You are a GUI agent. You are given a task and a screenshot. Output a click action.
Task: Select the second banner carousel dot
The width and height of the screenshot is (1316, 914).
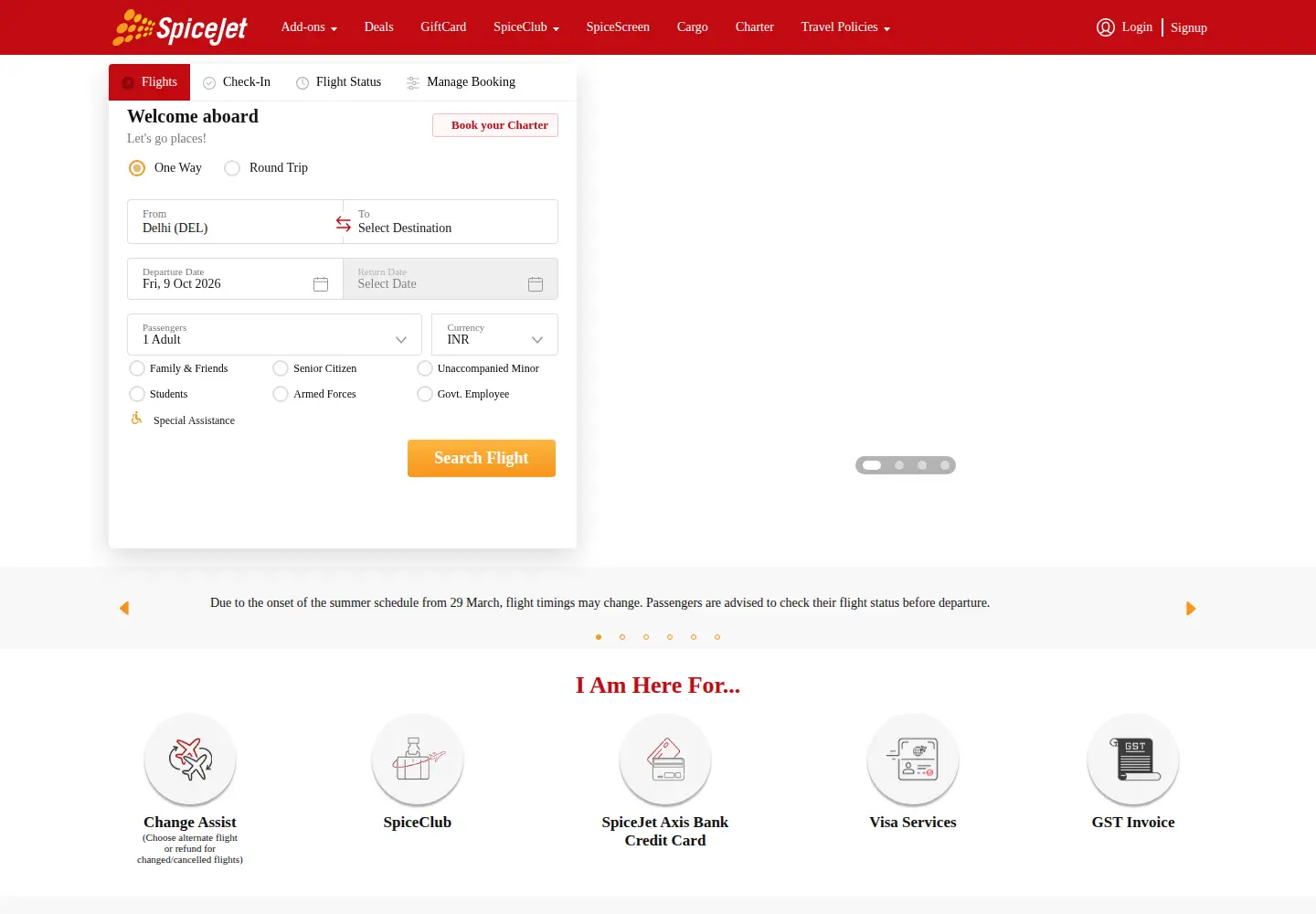pos(899,465)
